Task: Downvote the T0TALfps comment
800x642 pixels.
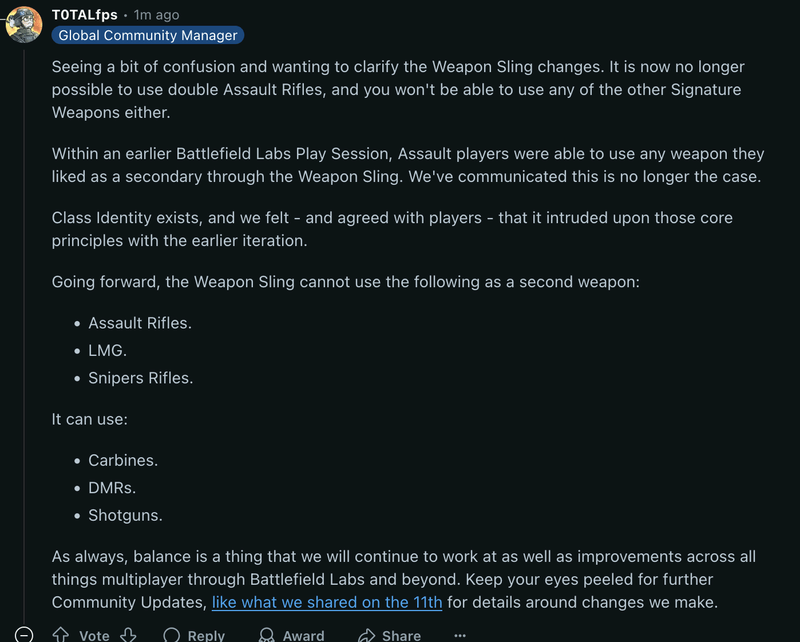Action: coord(127,635)
